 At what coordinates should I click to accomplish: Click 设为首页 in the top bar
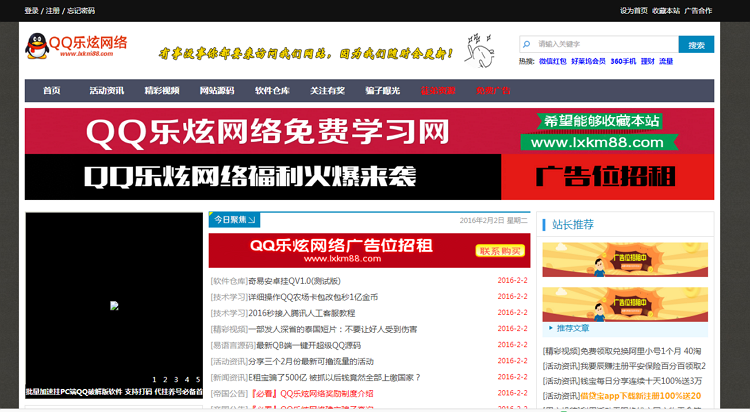click(634, 11)
